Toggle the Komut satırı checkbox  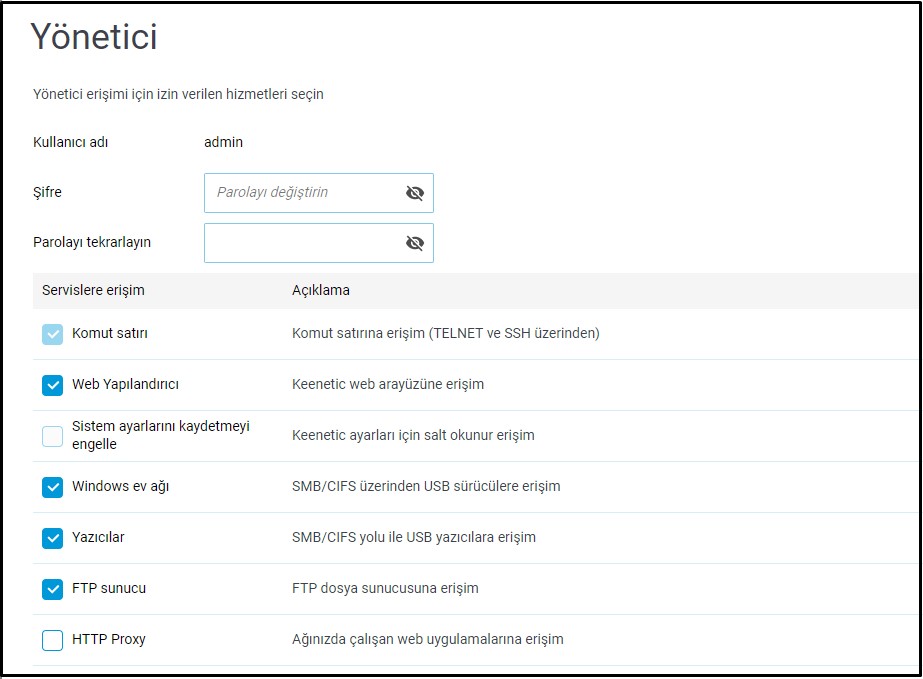(53, 334)
